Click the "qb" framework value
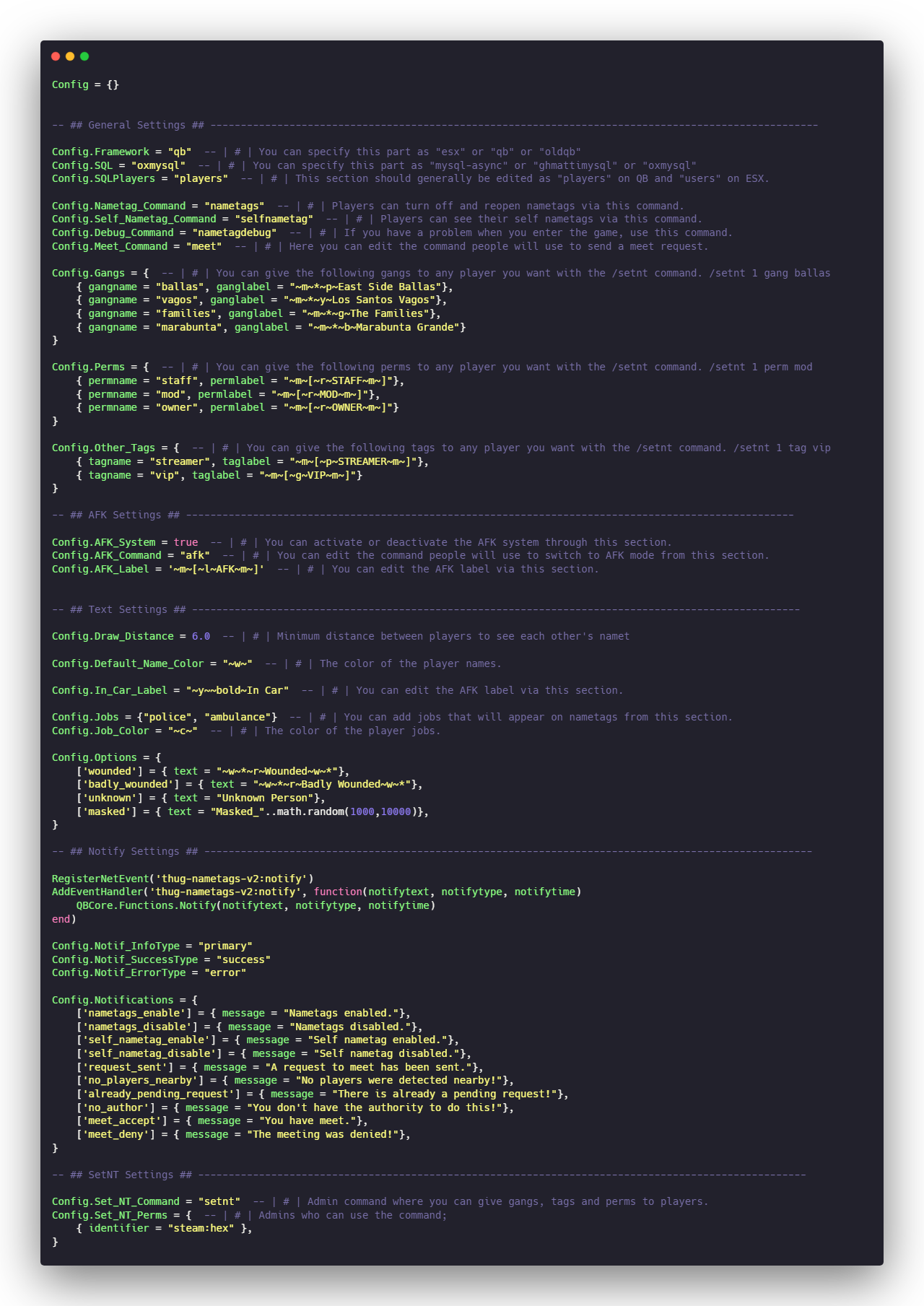The width and height of the screenshot is (924, 1306). (x=180, y=152)
